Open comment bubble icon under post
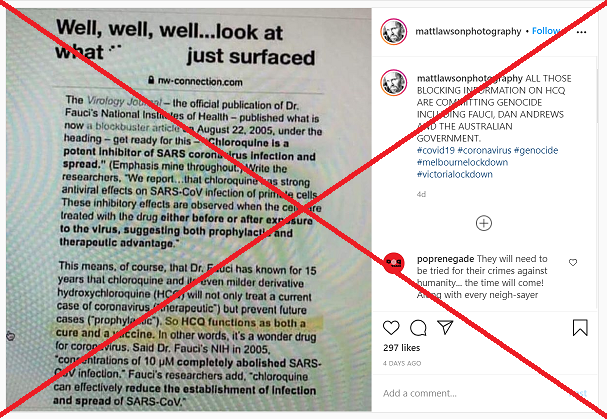 coord(418,328)
